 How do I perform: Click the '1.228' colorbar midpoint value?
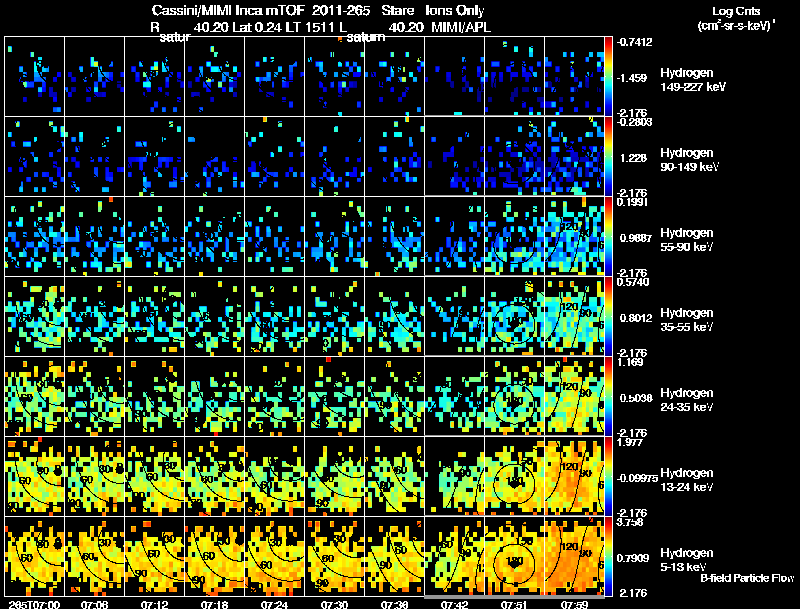[x=633, y=158]
